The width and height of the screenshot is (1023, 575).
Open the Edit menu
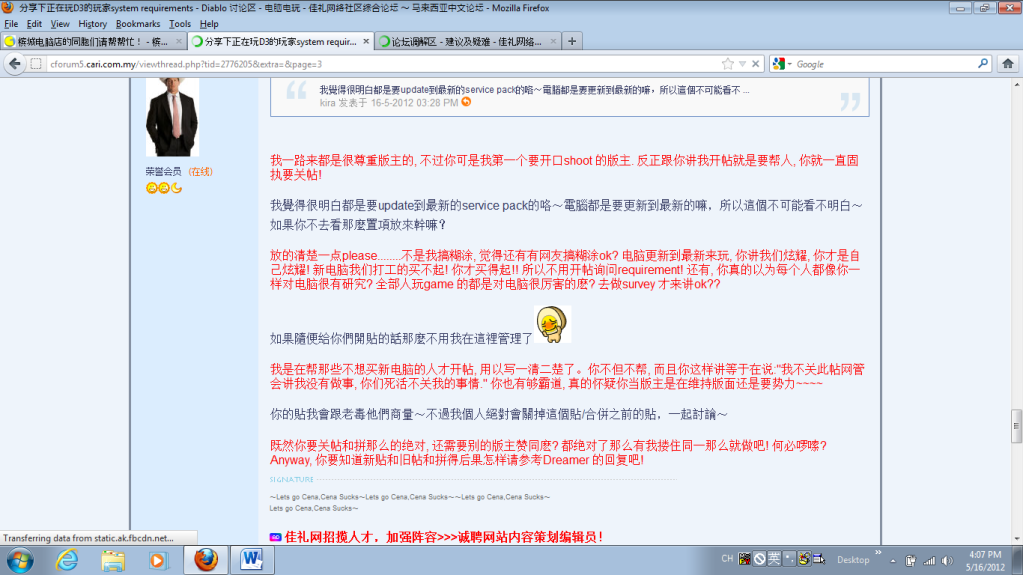tap(34, 24)
